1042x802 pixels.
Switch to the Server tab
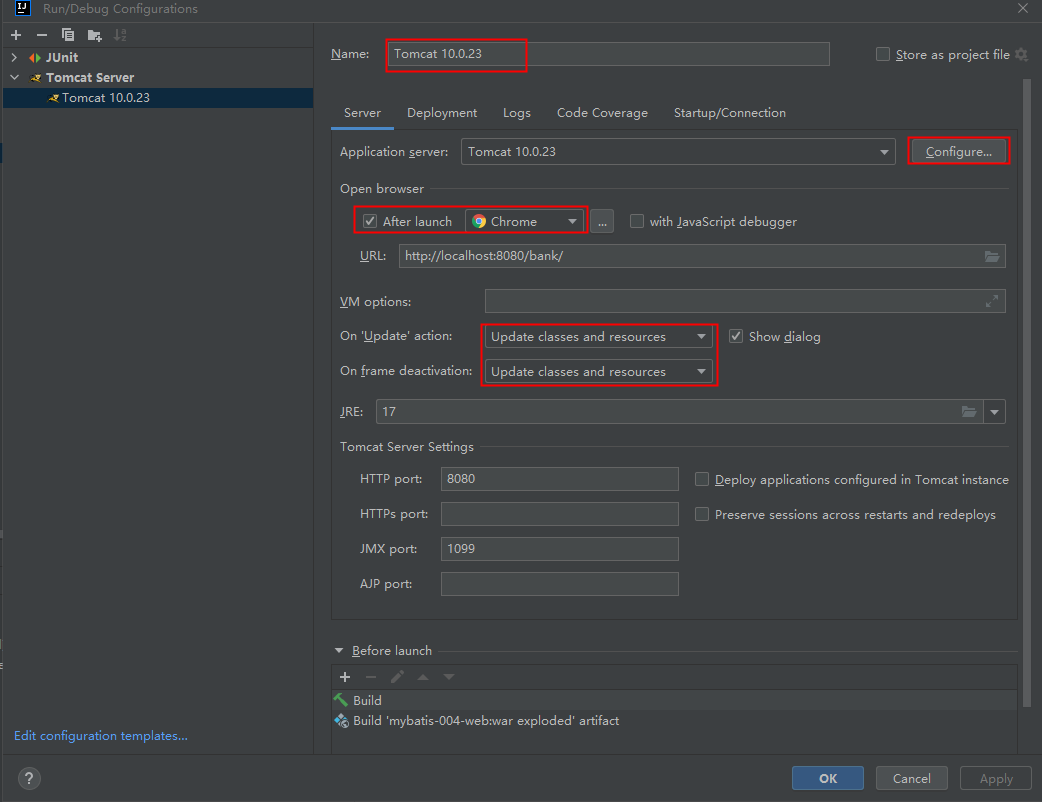(x=362, y=113)
